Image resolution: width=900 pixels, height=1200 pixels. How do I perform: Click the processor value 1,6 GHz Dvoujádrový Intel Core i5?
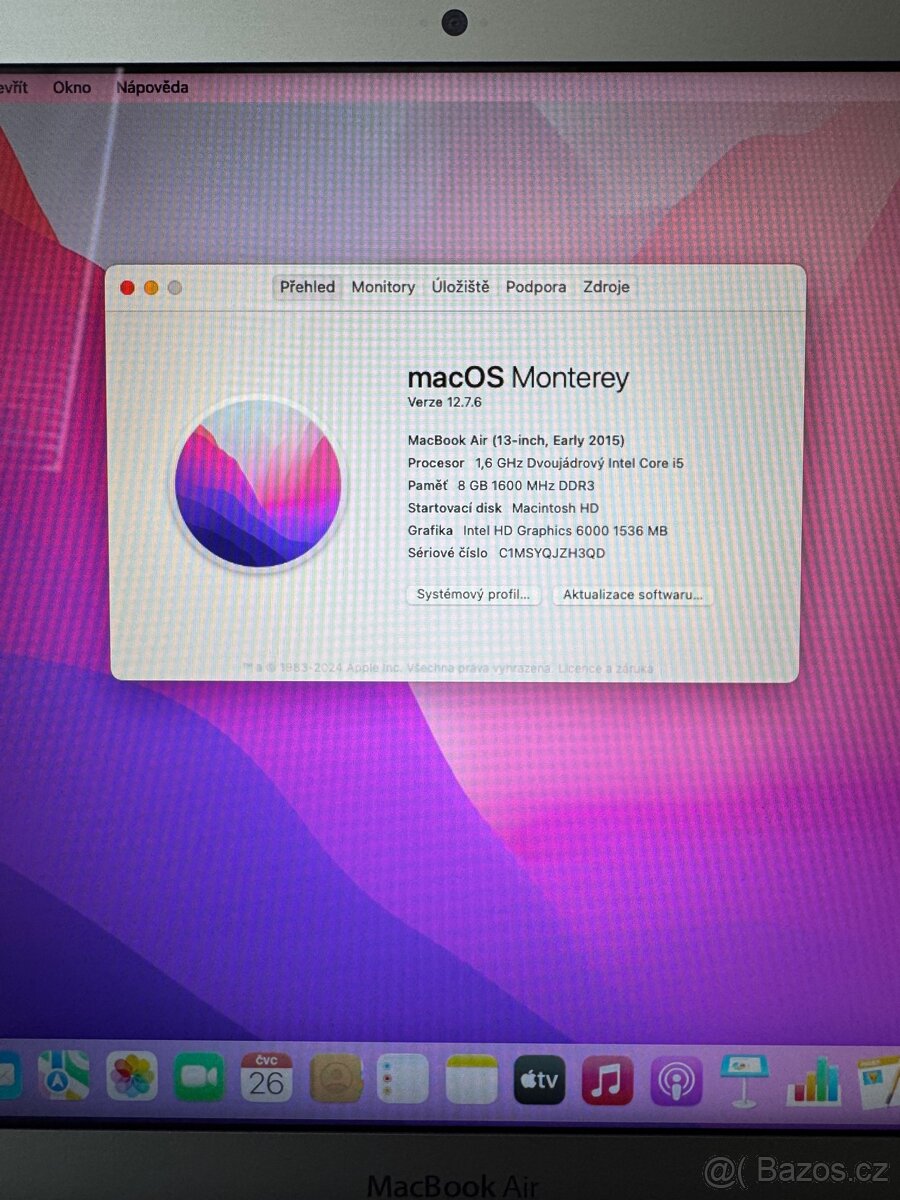(579, 463)
